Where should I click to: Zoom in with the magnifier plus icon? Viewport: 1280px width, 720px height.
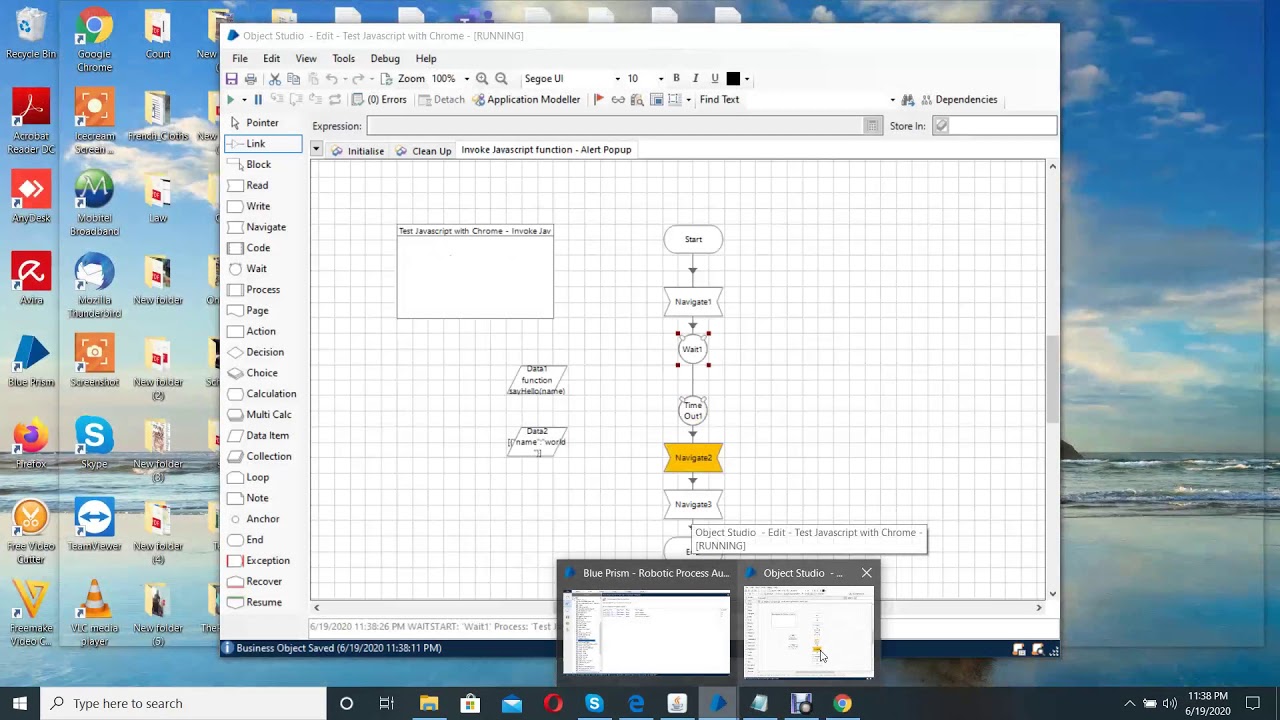coord(482,79)
